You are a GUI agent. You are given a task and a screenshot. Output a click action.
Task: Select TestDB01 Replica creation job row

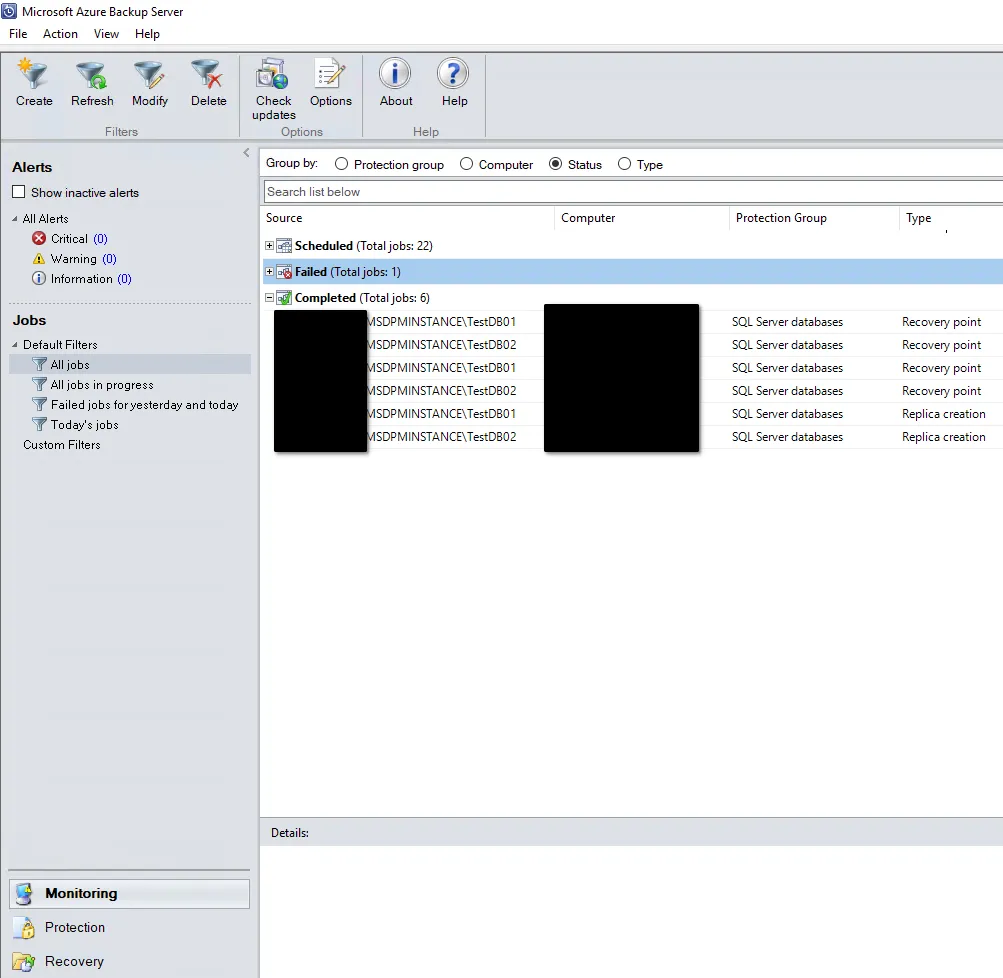coord(633,414)
